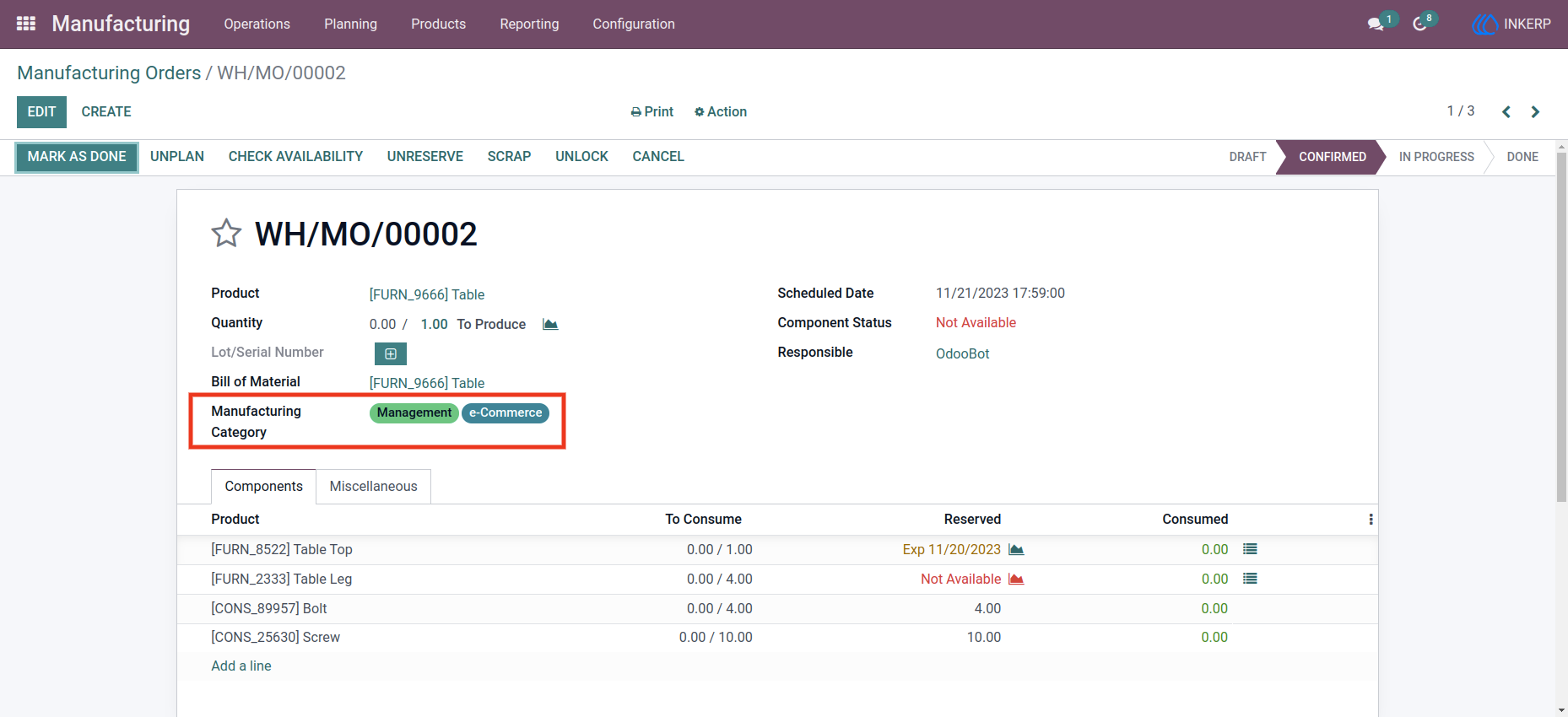
Task: Click the CREATE button
Action: pyautogui.click(x=106, y=111)
